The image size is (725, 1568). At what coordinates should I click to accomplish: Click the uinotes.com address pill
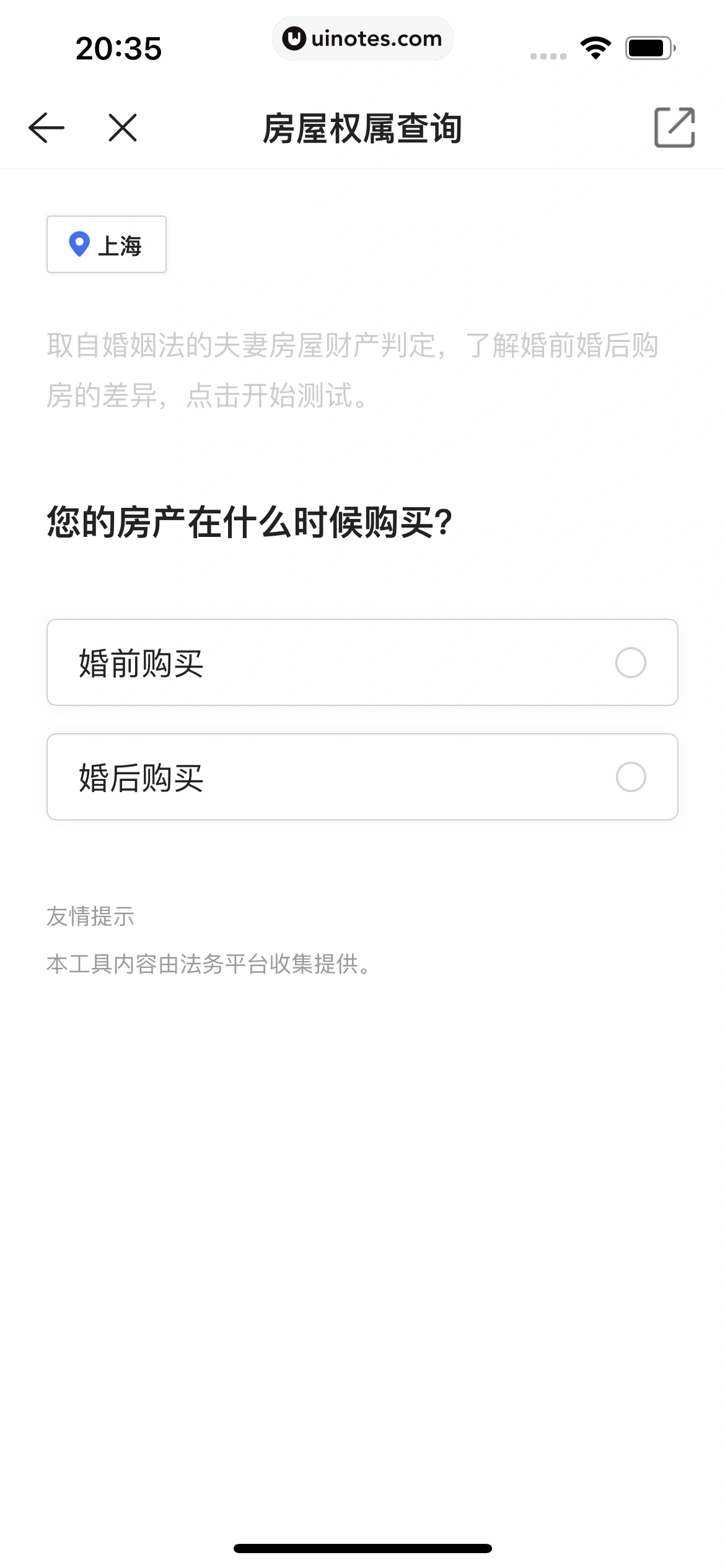[362, 38]
